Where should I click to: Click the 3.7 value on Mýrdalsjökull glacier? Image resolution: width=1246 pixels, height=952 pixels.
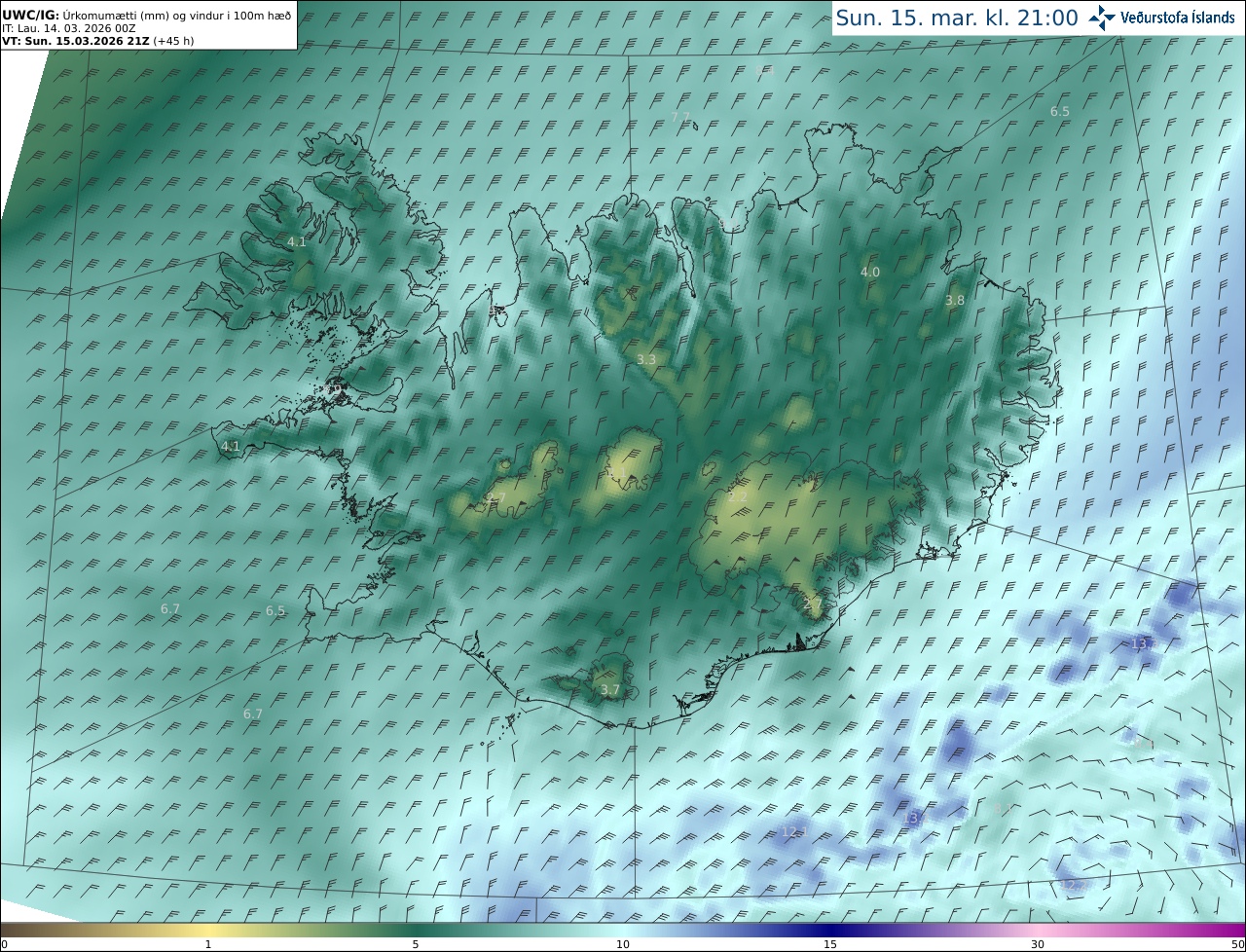point(609,690)
